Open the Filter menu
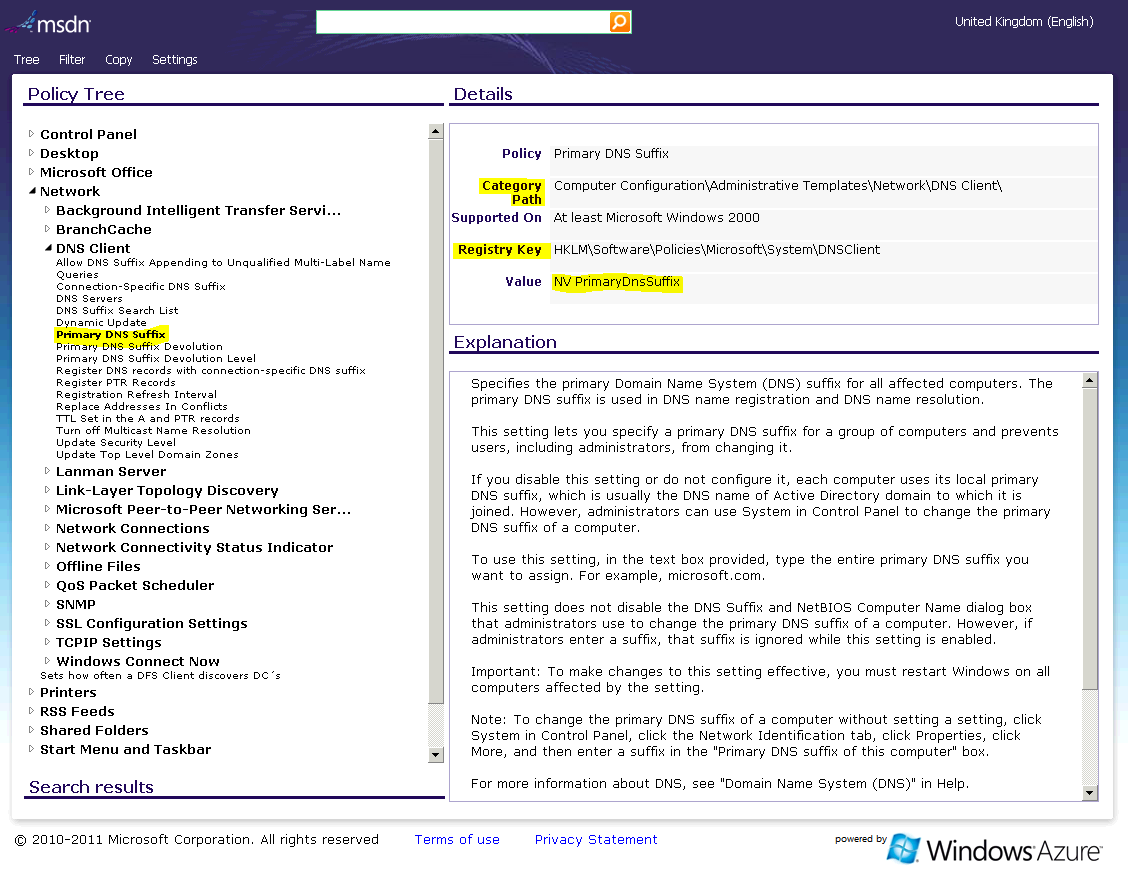The width and height of the screenshot is (1128, 877). 72,60
